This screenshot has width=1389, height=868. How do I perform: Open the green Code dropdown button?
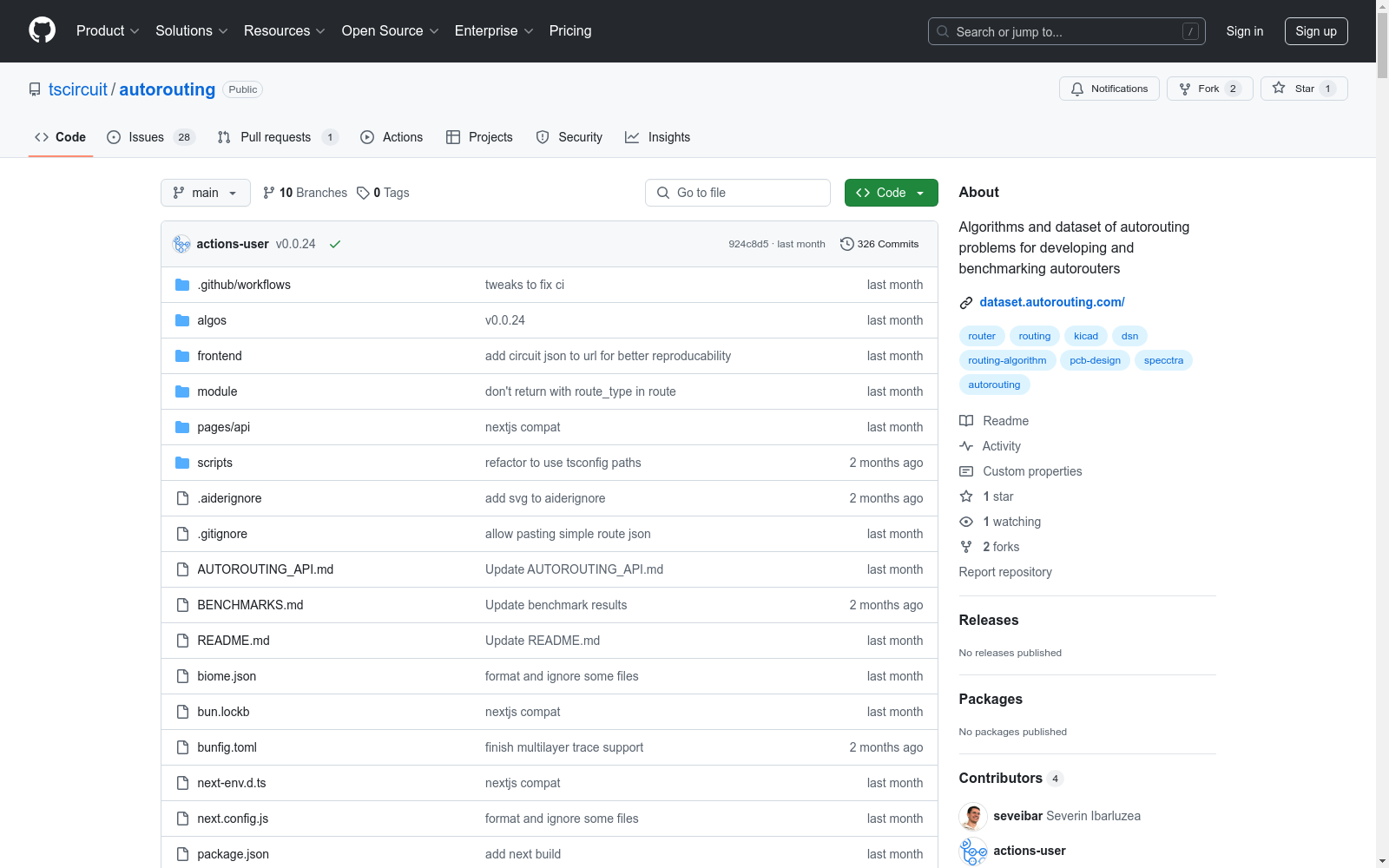[891, 193]
